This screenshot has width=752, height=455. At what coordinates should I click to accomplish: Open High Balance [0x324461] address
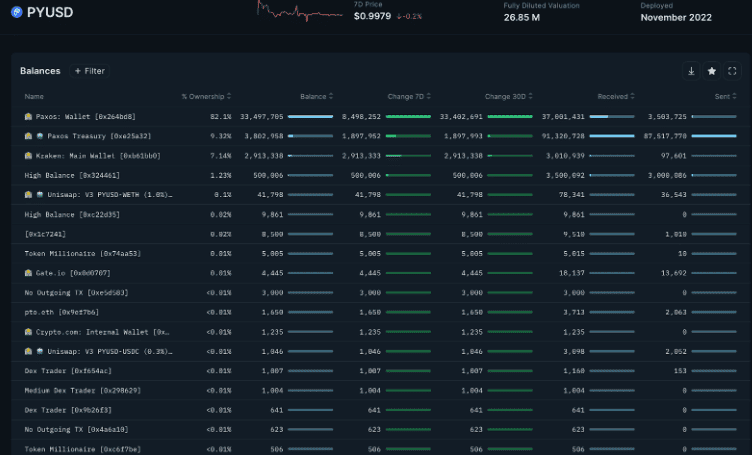pos(72,175)
